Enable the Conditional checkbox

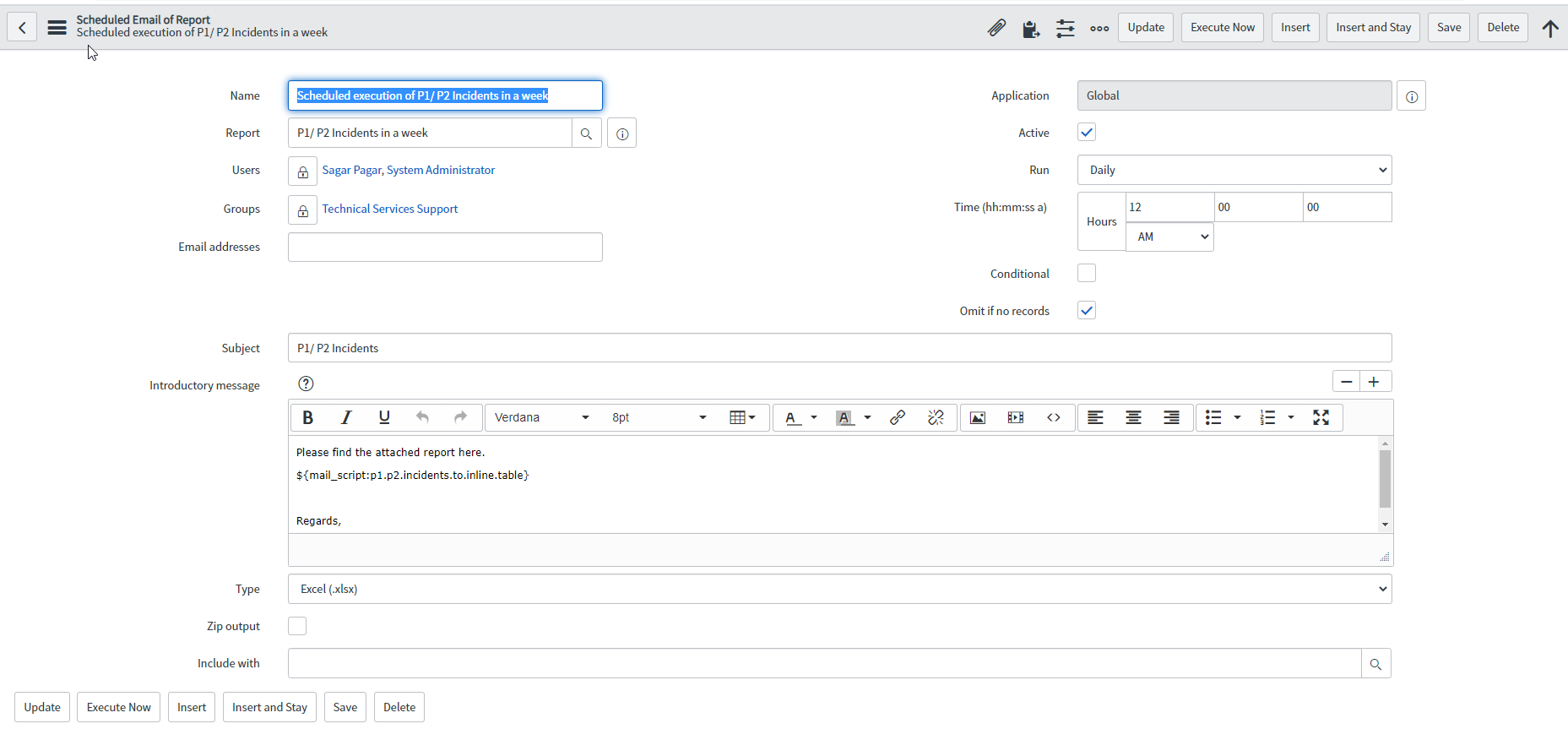coord(1087,273)
